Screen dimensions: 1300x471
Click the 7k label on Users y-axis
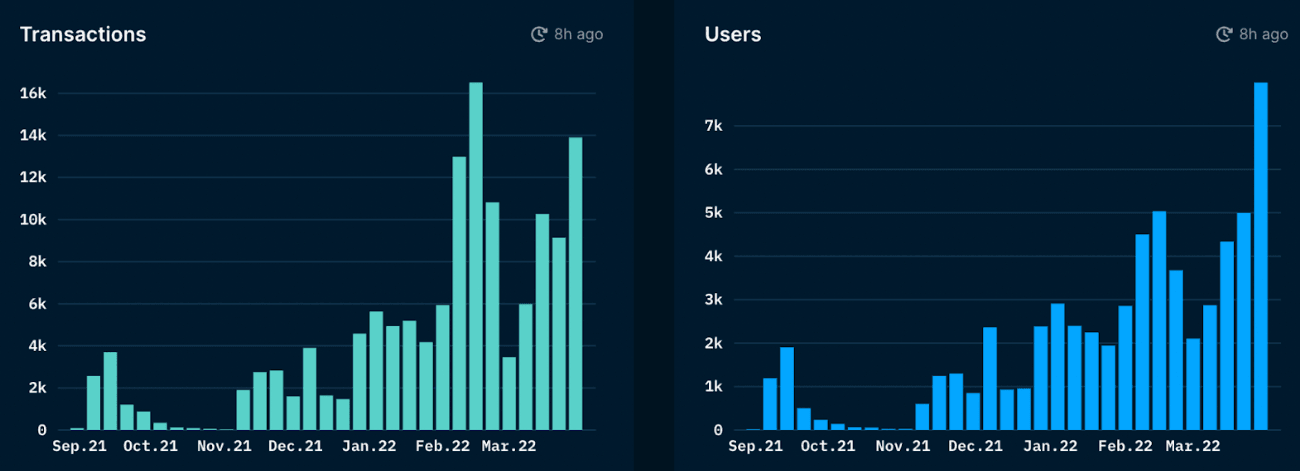point(713,126)
